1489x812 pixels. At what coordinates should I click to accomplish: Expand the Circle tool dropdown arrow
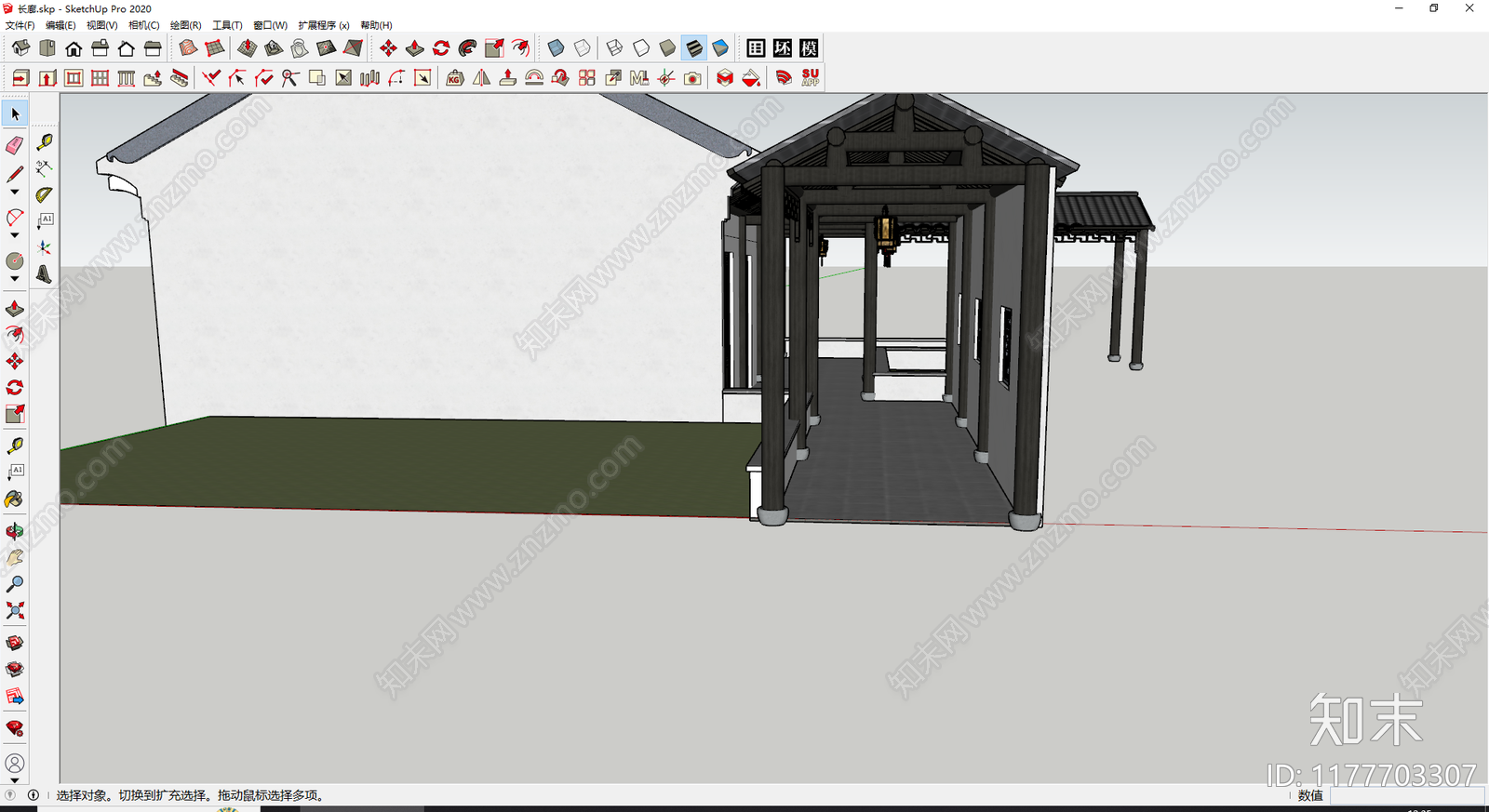[x=15, y=279]
